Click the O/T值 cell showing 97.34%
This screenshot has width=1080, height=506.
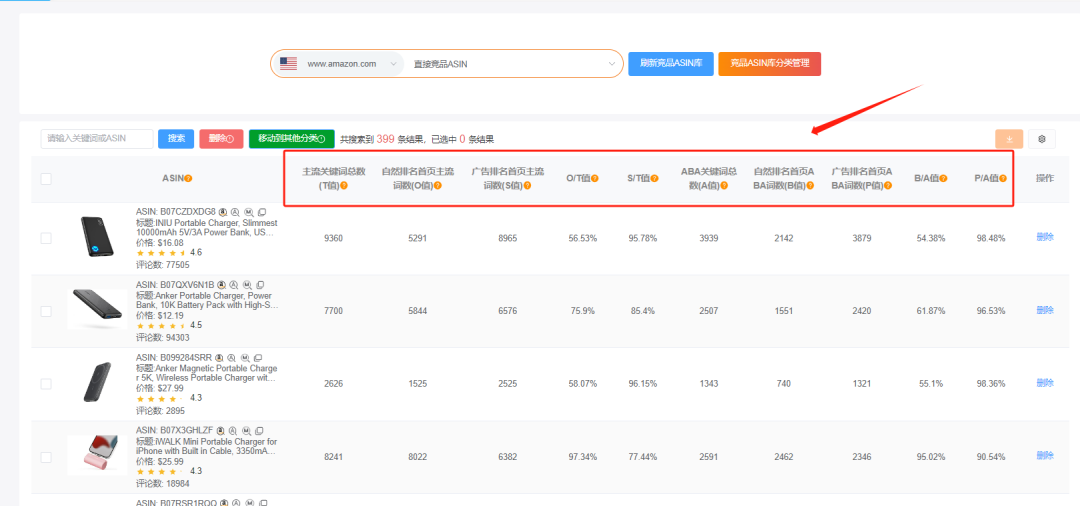(x=583, y=457)
